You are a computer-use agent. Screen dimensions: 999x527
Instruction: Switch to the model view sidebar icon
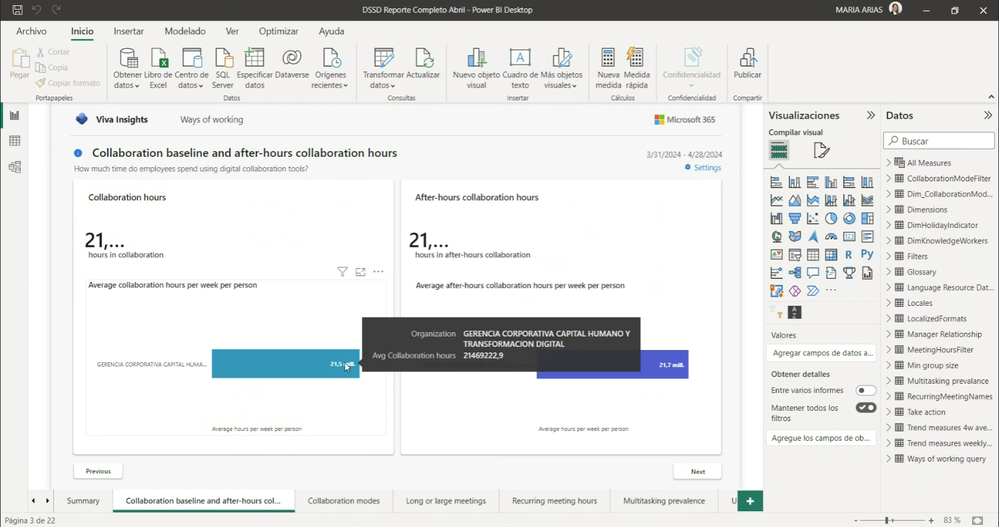click(15, 167)
